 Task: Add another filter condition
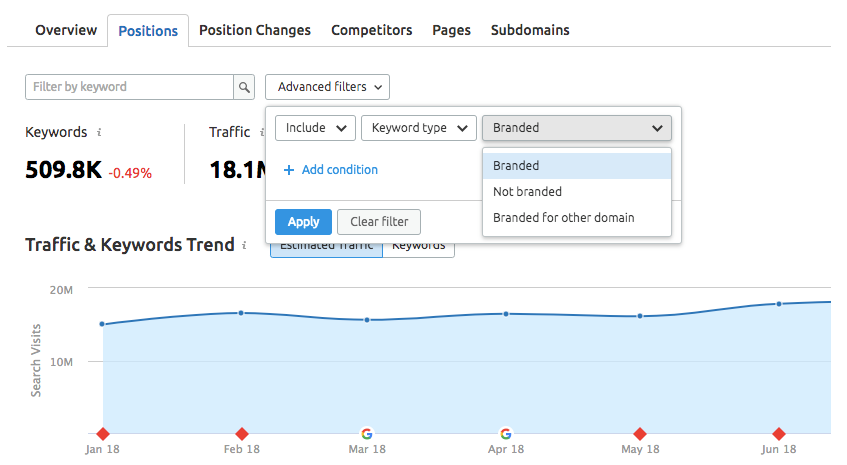[x=331, y=170]
